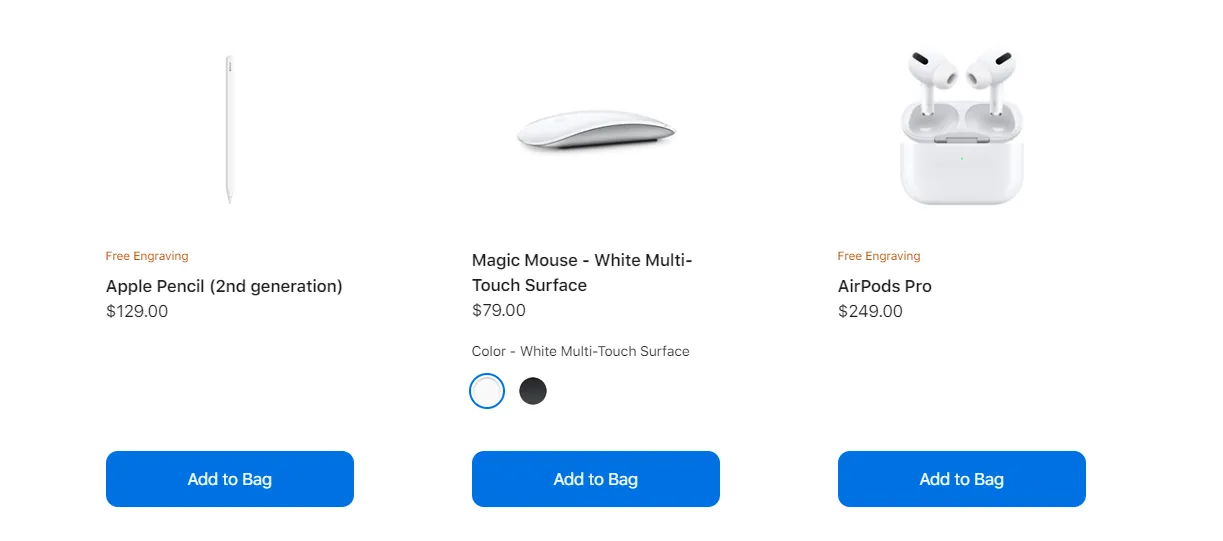
Task: Click the tip of the Apple Pencil image
Action: (x=229, y=198)
